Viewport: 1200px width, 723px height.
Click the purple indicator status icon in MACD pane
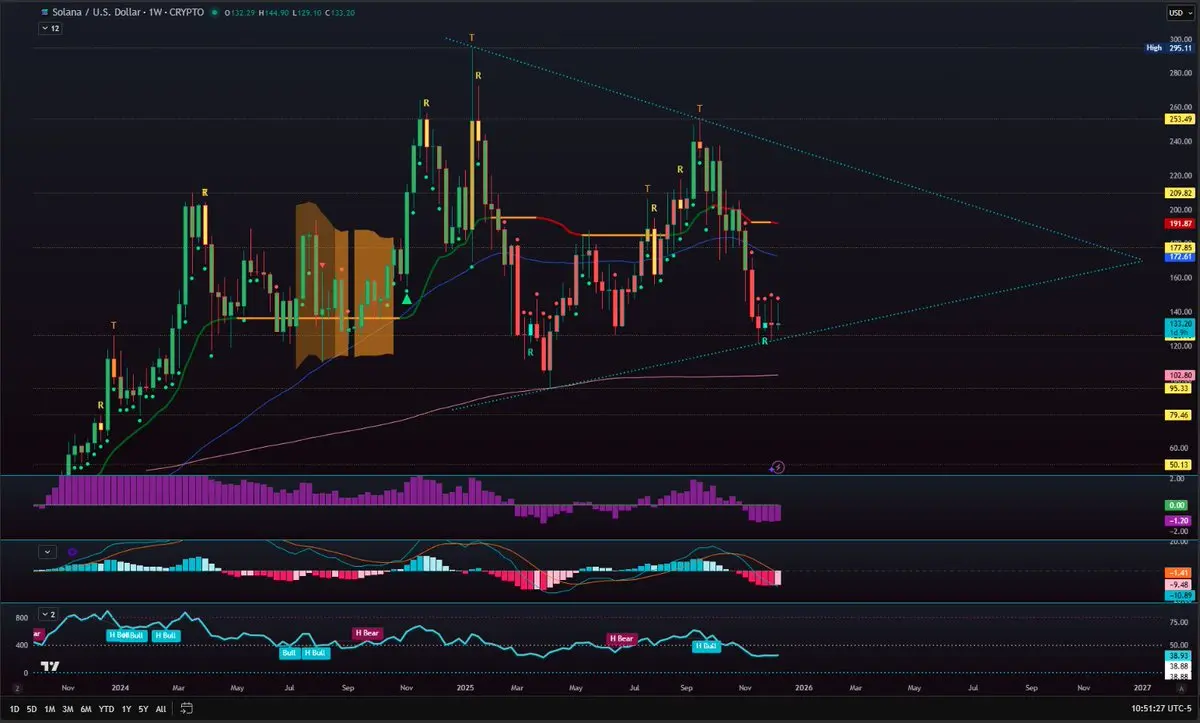(x=72, y=551)
